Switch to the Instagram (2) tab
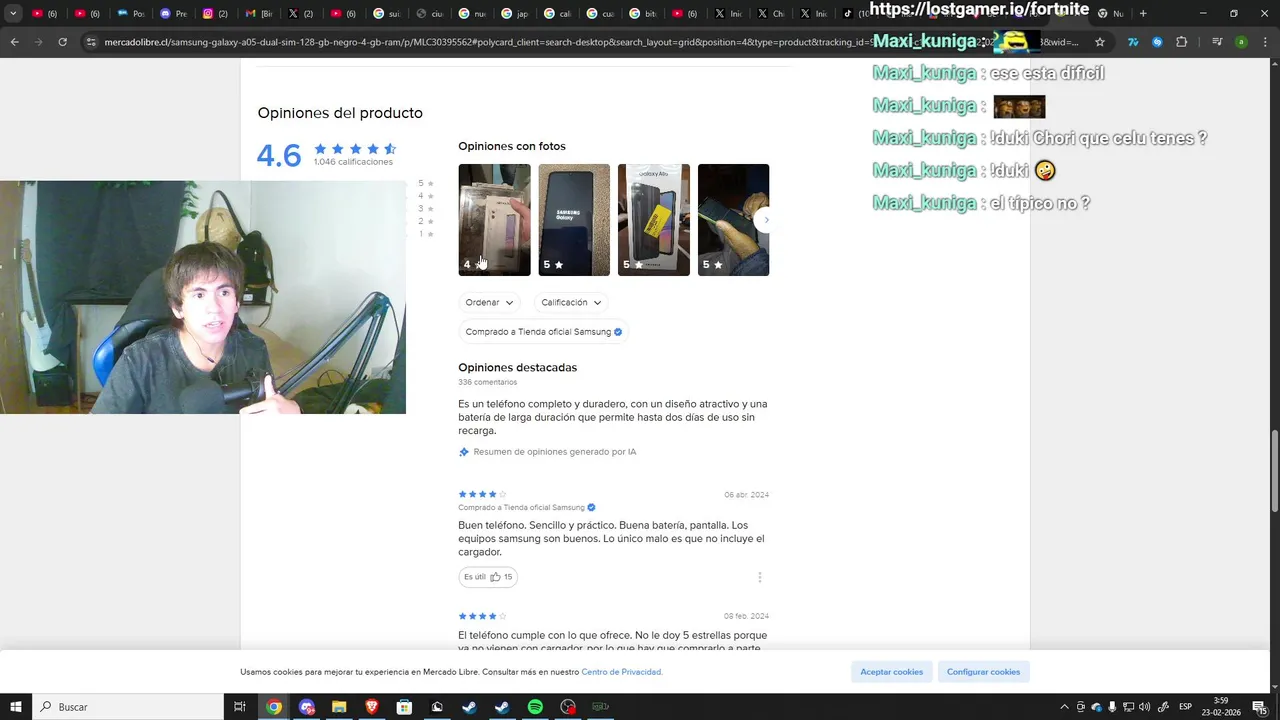 tap(215, 13)
